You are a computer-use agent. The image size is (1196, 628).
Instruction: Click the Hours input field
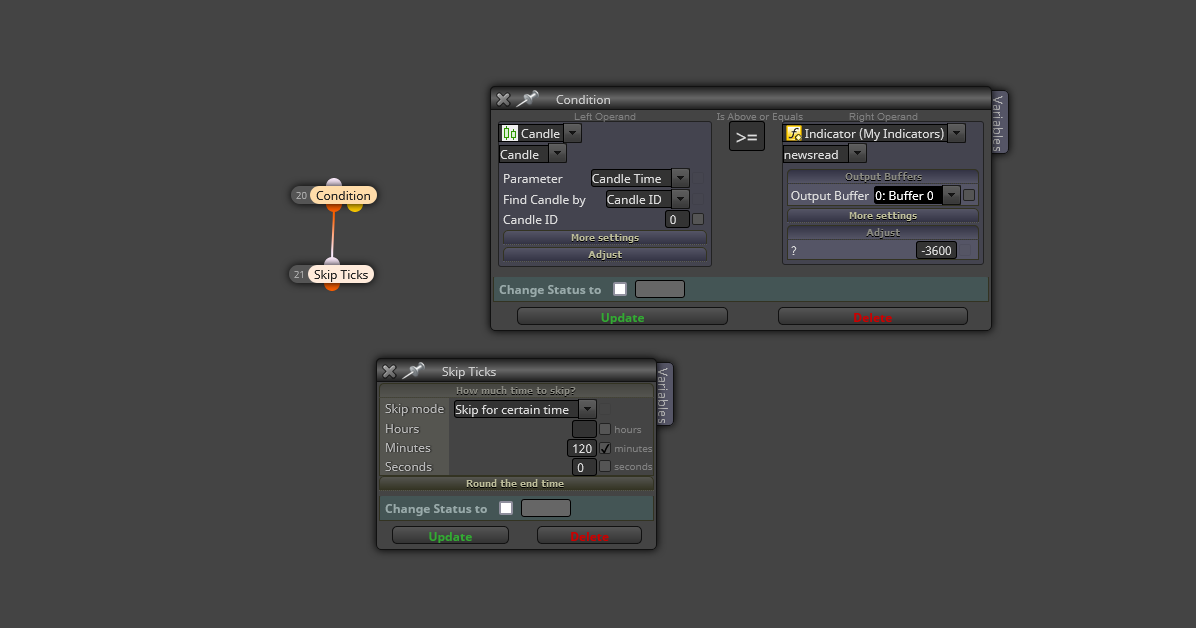click(x=584, y=429)
